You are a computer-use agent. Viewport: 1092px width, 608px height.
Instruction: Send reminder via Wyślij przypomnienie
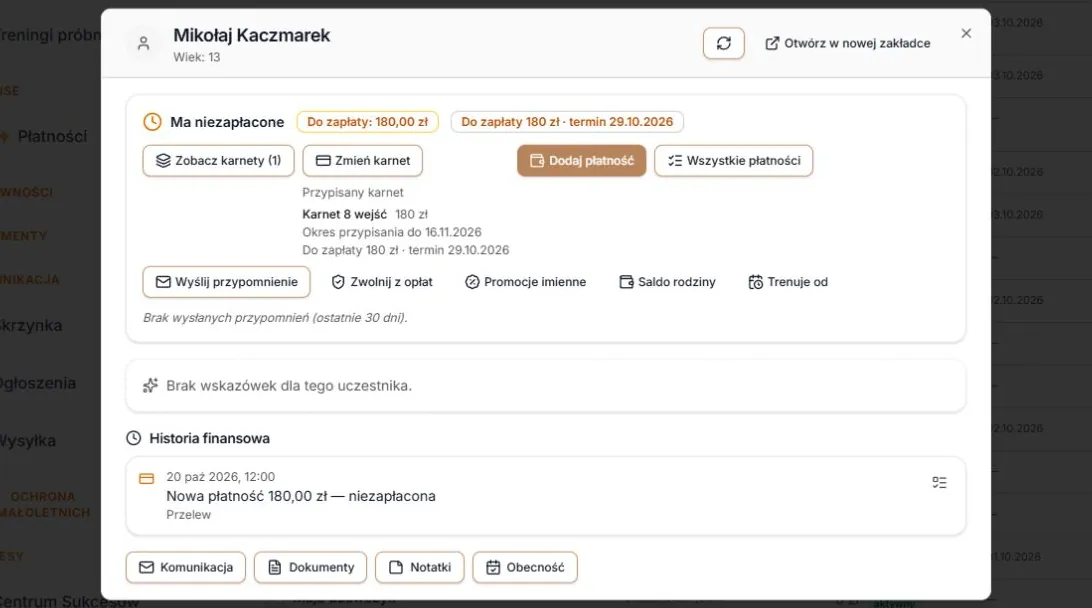pyautogui.click(x=226, y=282)
